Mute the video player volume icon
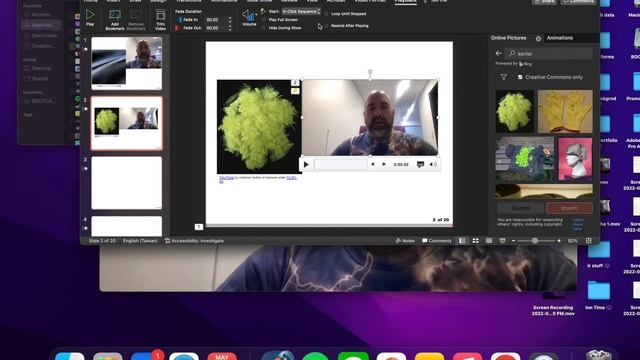This screenshot has height=360, width=640. click(433, 164)
